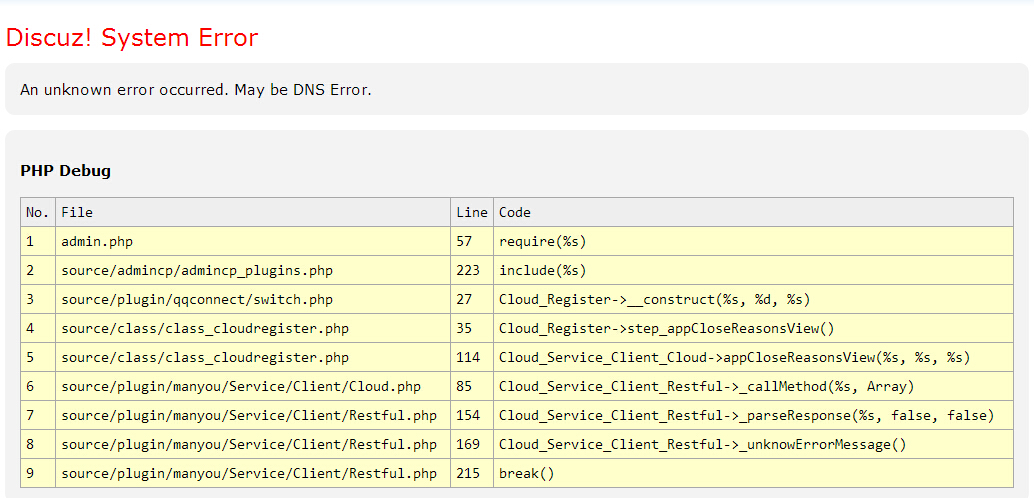Select the 'source/admincp/admincp_plugins.php' cell

point(253,270)
